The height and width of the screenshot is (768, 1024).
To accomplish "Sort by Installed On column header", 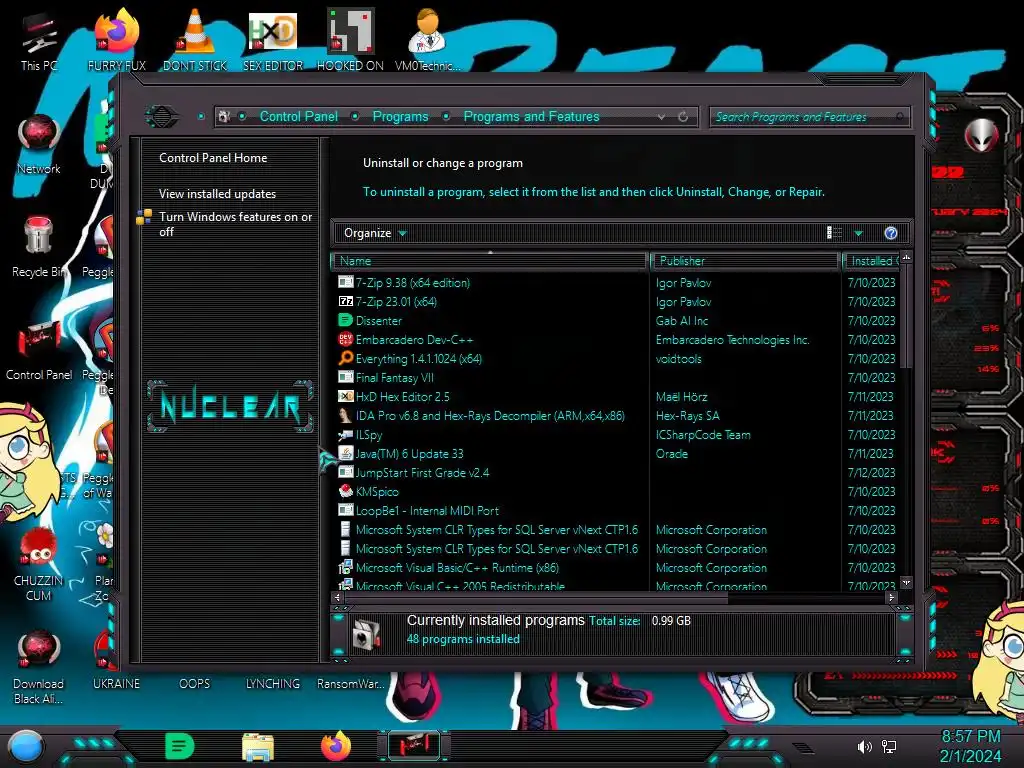I will point(871,261).
